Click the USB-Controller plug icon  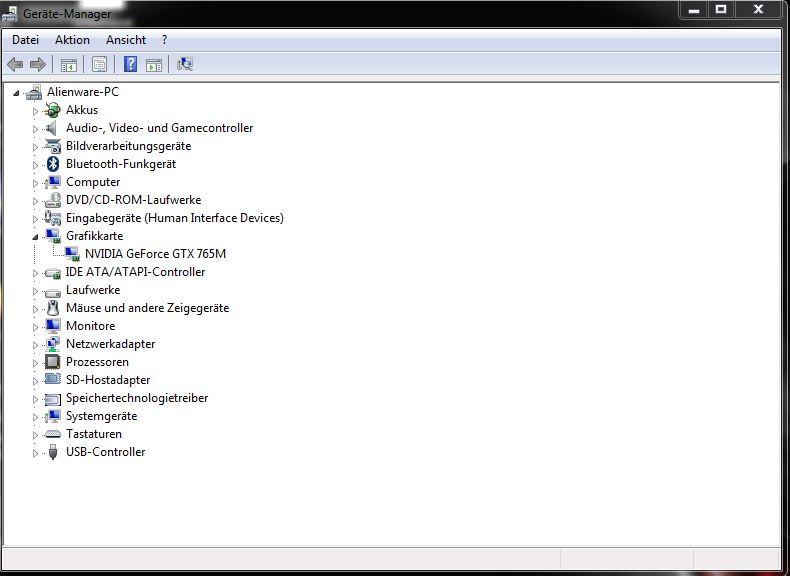coord(53,452)
